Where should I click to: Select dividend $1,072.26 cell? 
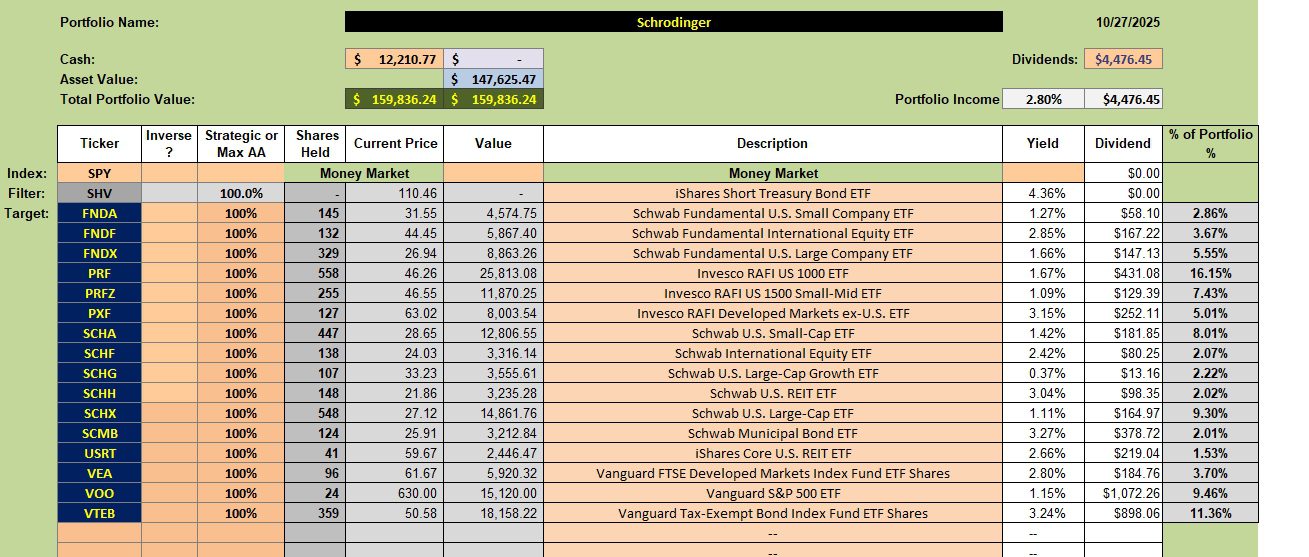(1123, 493)
